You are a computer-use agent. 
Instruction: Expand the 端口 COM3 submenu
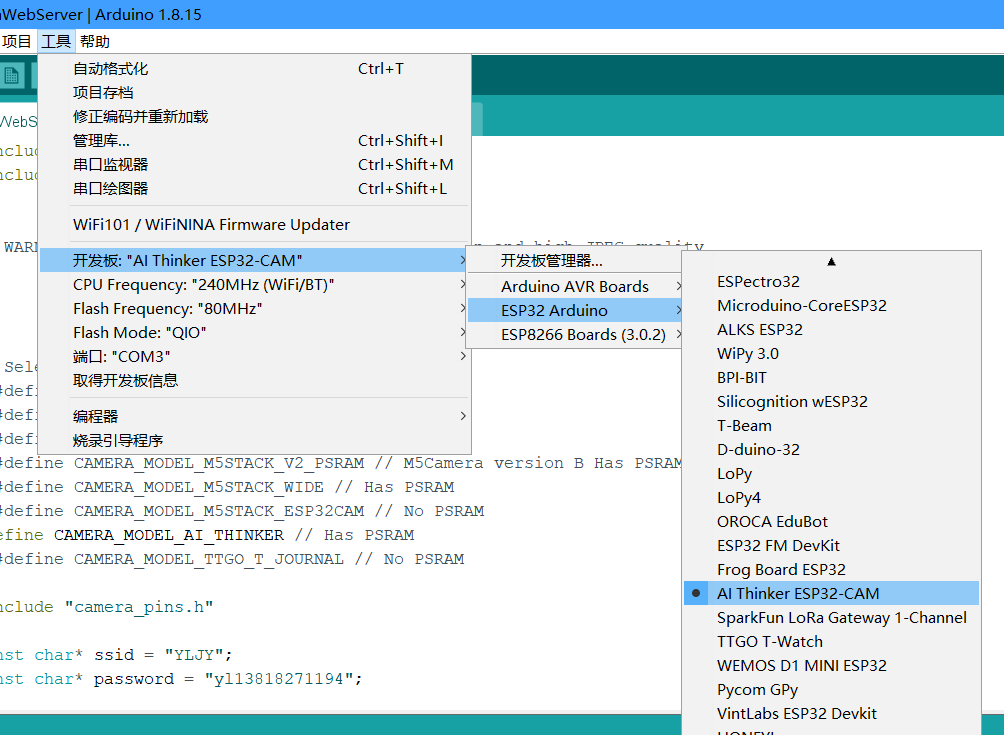255,357
